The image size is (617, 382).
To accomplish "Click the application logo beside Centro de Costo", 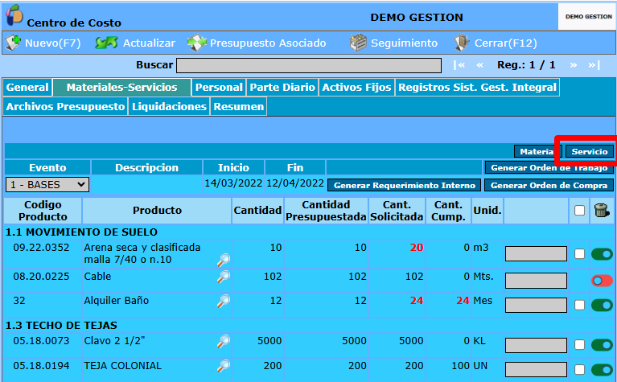I will [x=14, y=16].
